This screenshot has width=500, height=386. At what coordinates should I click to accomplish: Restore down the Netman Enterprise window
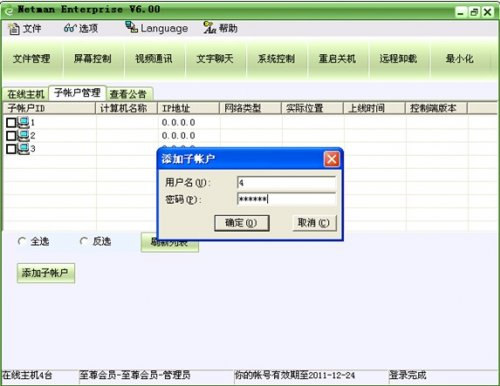click(x=474, y=13)
